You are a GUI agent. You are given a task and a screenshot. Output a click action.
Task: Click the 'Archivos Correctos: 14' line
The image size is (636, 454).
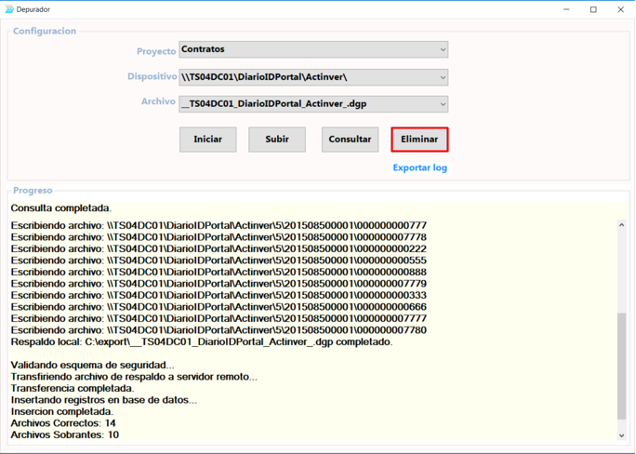click(x=64, y=423)
